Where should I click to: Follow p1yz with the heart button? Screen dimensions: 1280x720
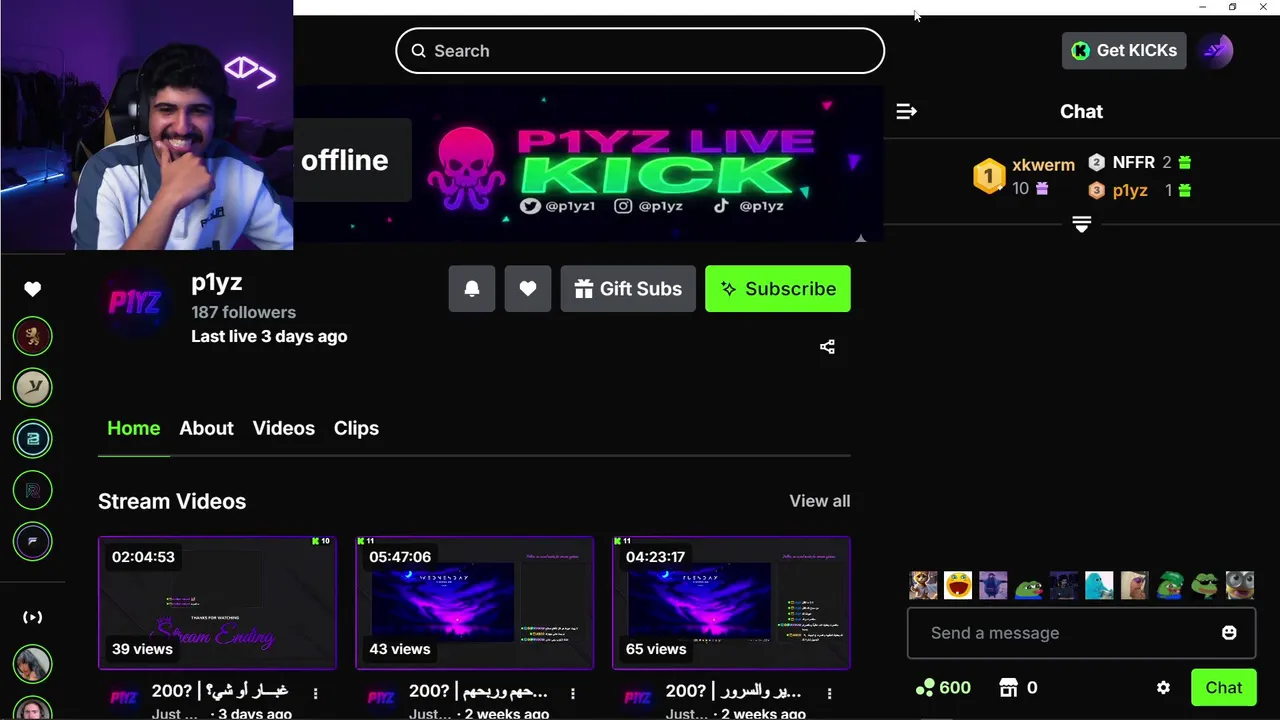click(x=528, y=289)
